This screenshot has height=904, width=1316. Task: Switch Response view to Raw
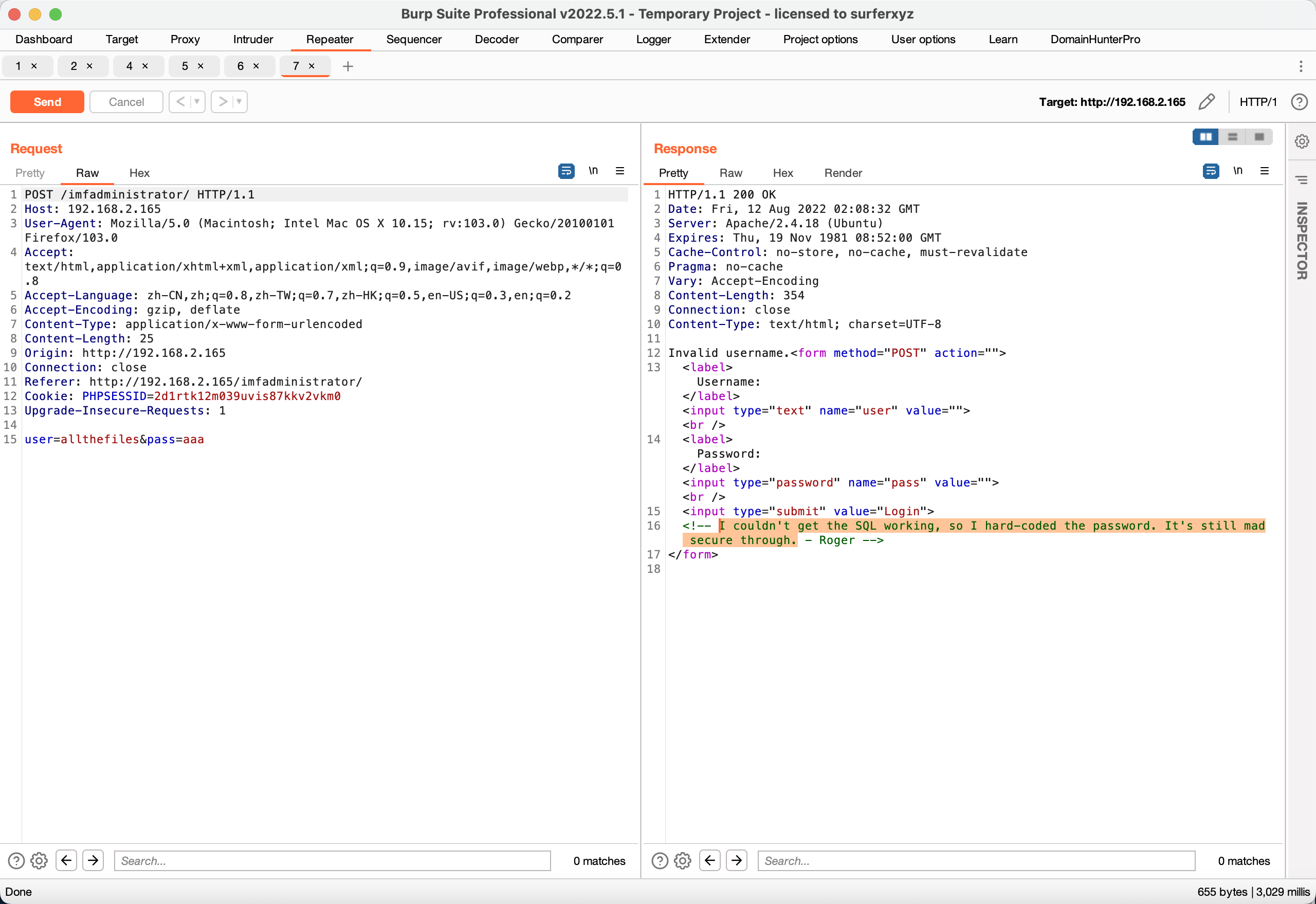pyautogui.click(x=731, y=173)
